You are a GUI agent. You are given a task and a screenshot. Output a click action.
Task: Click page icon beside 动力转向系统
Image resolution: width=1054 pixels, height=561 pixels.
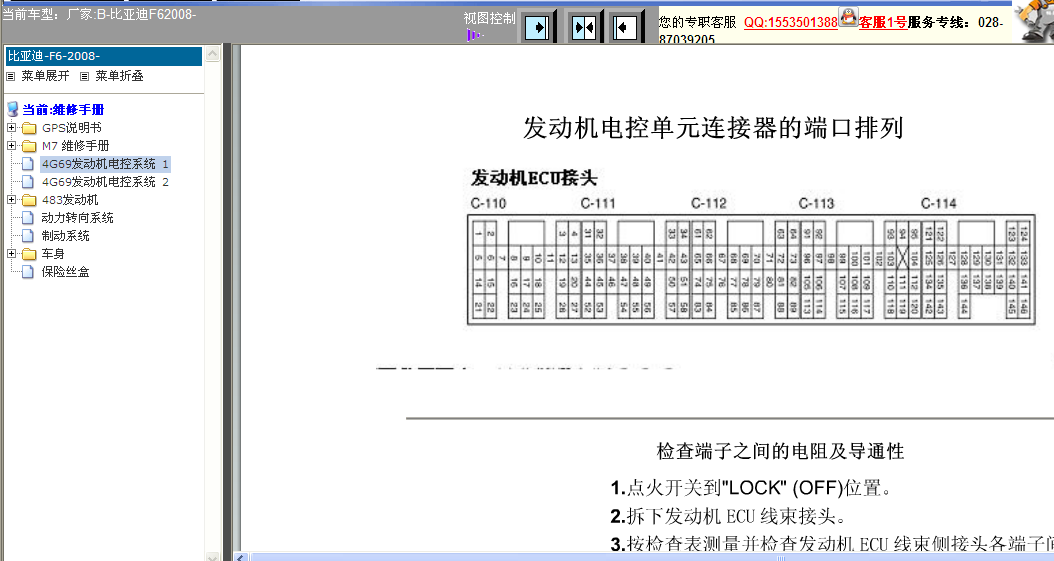[x=28, y=218]
